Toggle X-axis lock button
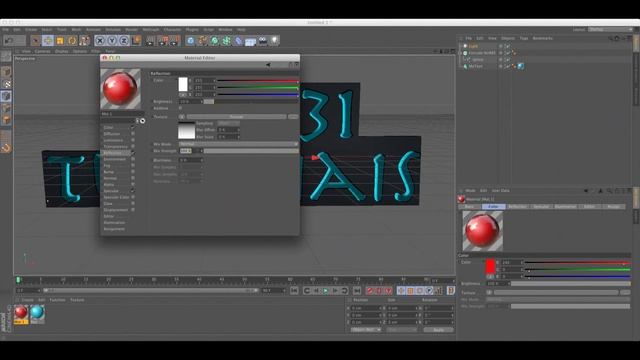640x360 pixels. point(100,40)
